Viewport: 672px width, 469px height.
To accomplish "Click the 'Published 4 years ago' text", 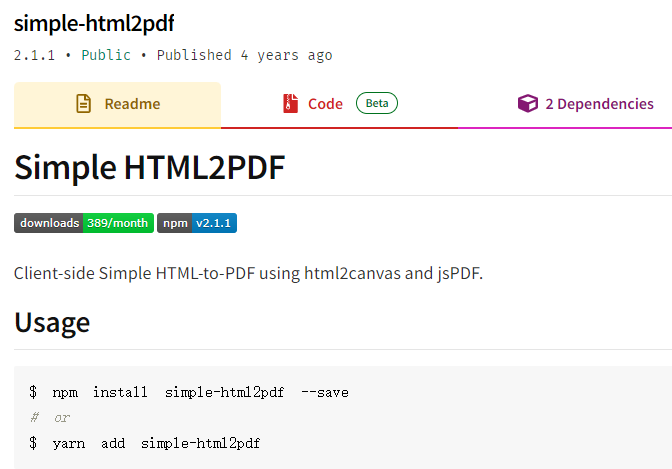I will 244,55.
